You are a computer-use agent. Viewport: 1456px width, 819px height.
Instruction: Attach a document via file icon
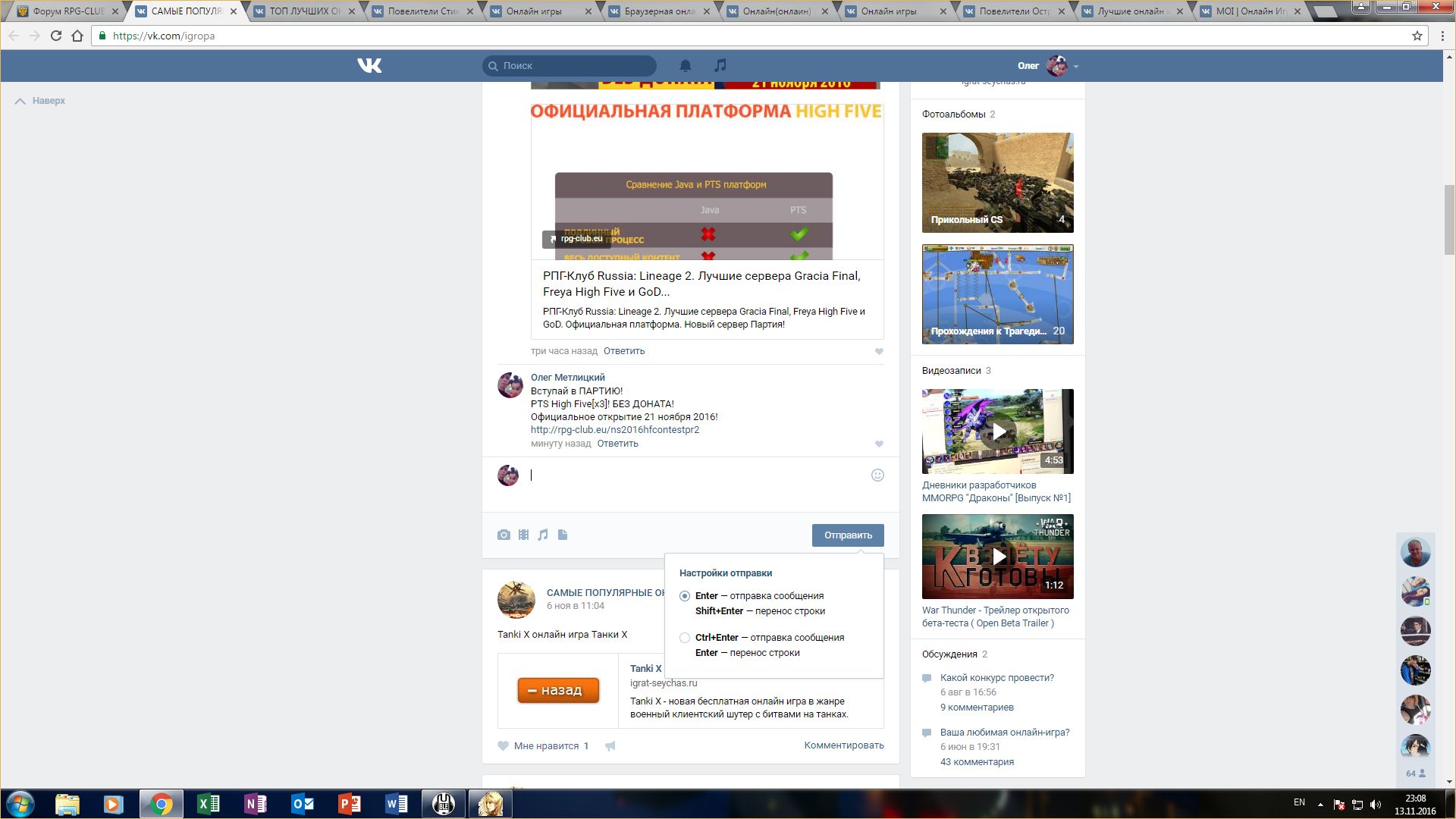pos(563,535)
